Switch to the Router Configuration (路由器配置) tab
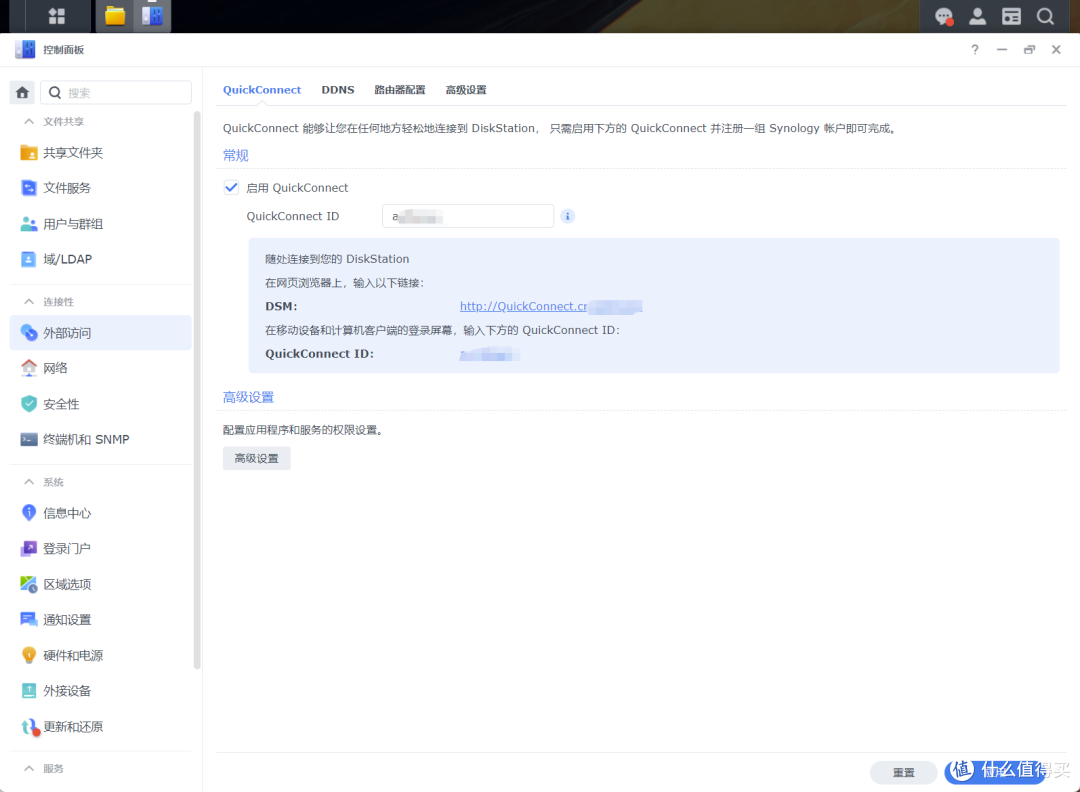 coord(399,90)
